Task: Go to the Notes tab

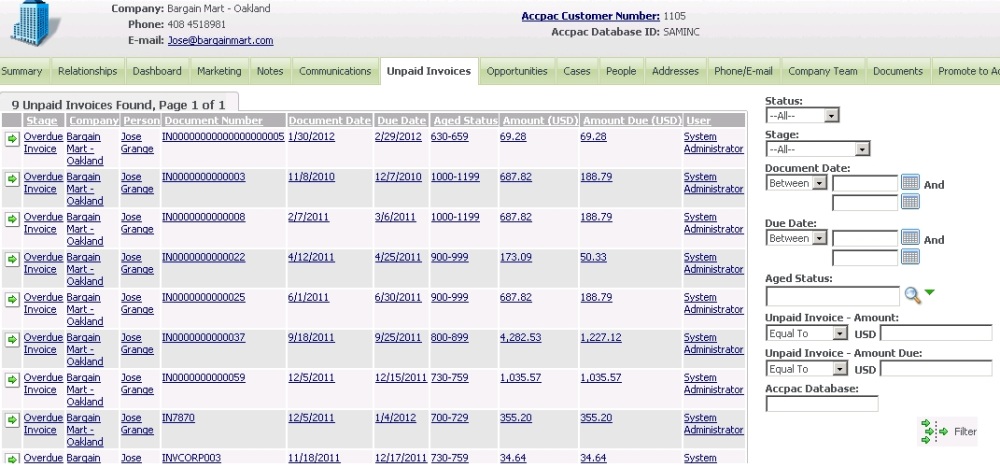Action: pyautogui.click(x=270, y=71)
